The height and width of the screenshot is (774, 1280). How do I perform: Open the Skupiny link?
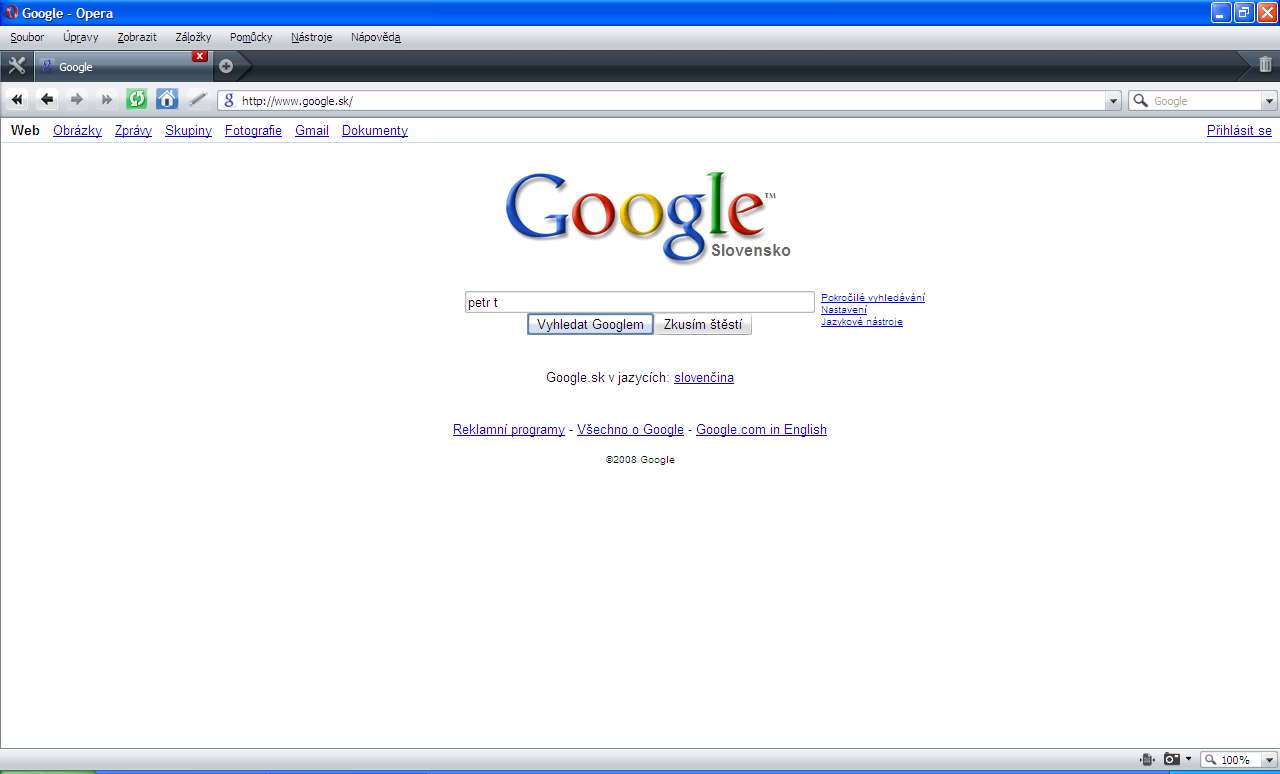point(188,130)
